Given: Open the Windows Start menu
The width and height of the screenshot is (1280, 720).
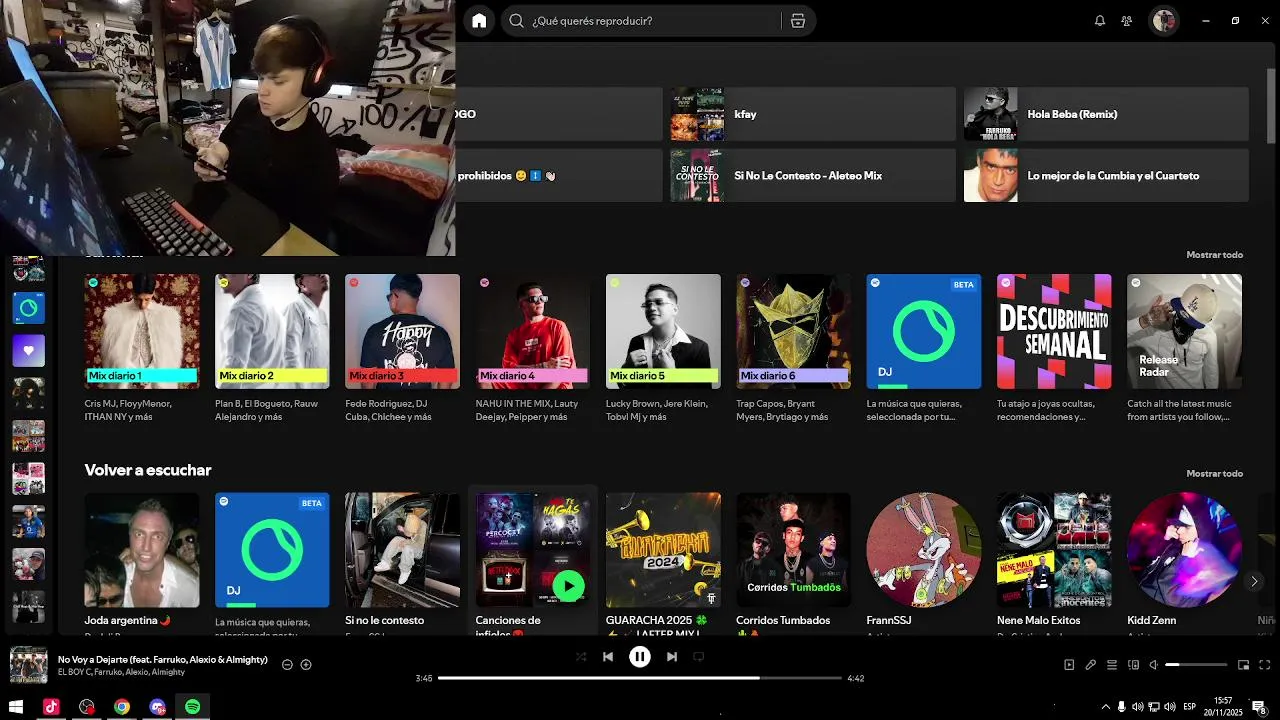Looking at the screenshot, I should click(x=16, y=707).
